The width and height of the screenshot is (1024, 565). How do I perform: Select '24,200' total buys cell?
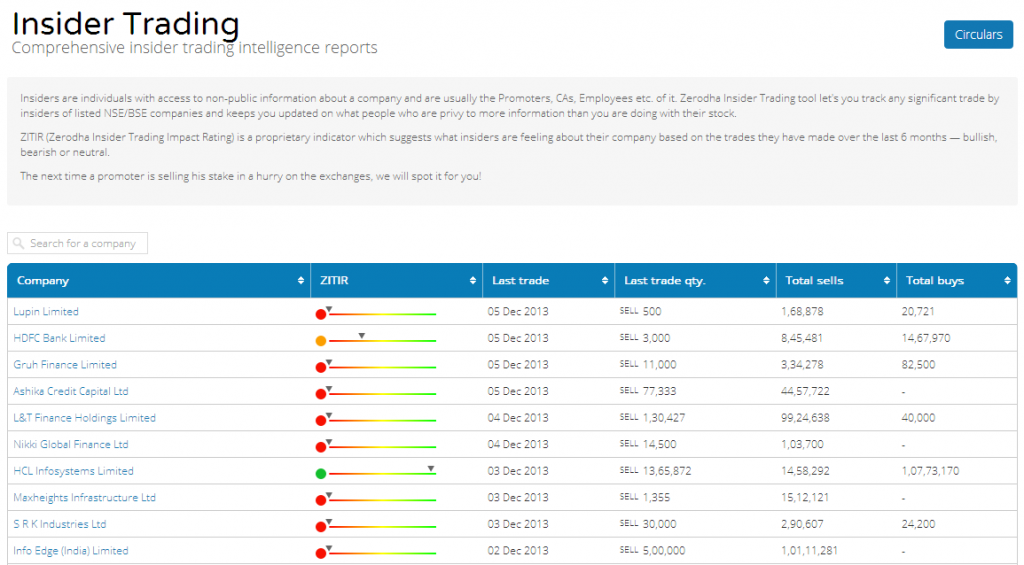(918, 525)
